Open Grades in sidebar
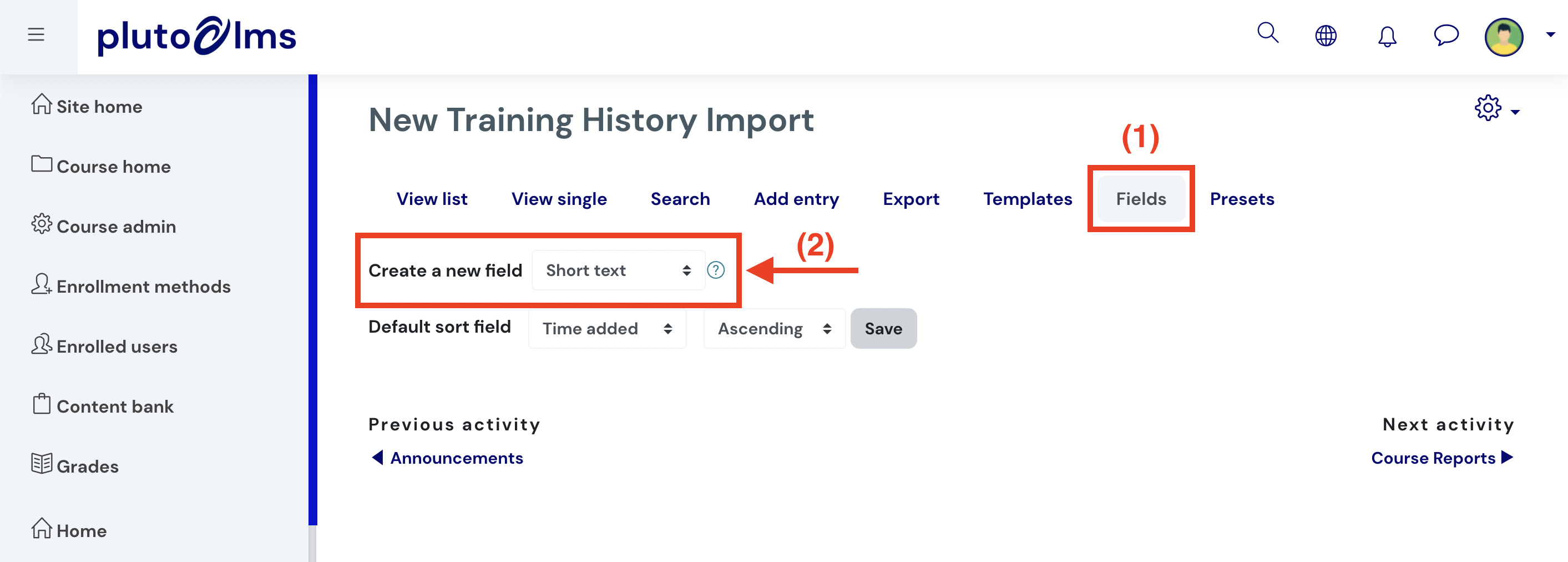 [x=75, y=466]
